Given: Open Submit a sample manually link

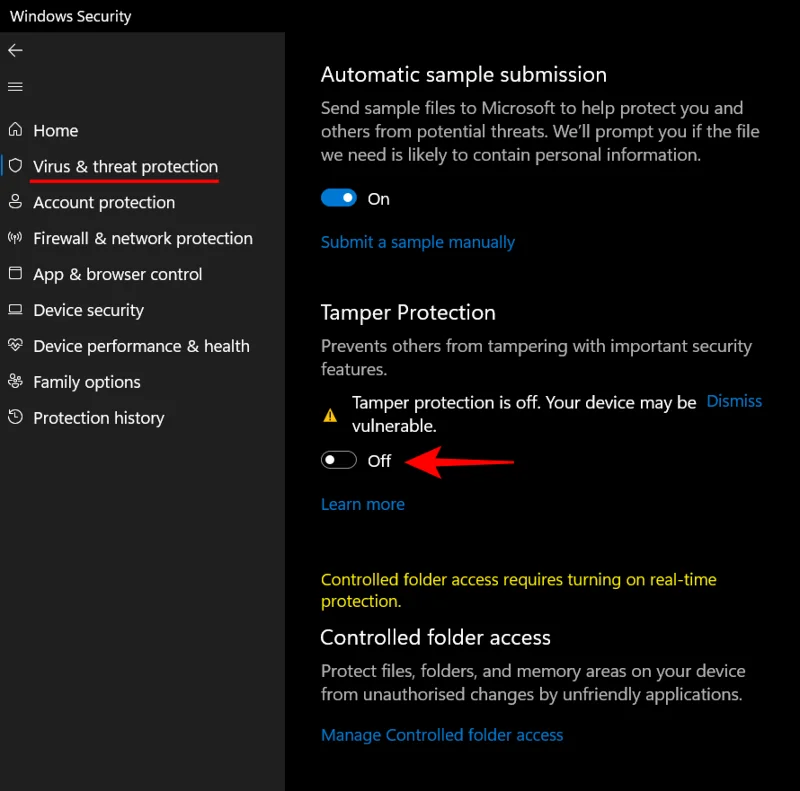Looking at the screenshot, I should coord(417,242).
